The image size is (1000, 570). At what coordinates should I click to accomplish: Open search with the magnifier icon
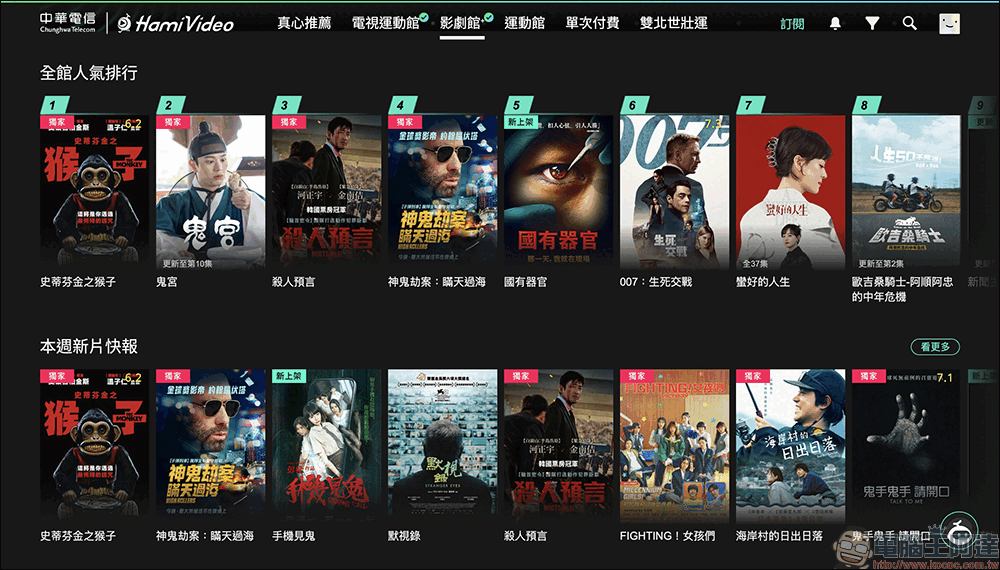pyautogui.click(x=910, y=24)
